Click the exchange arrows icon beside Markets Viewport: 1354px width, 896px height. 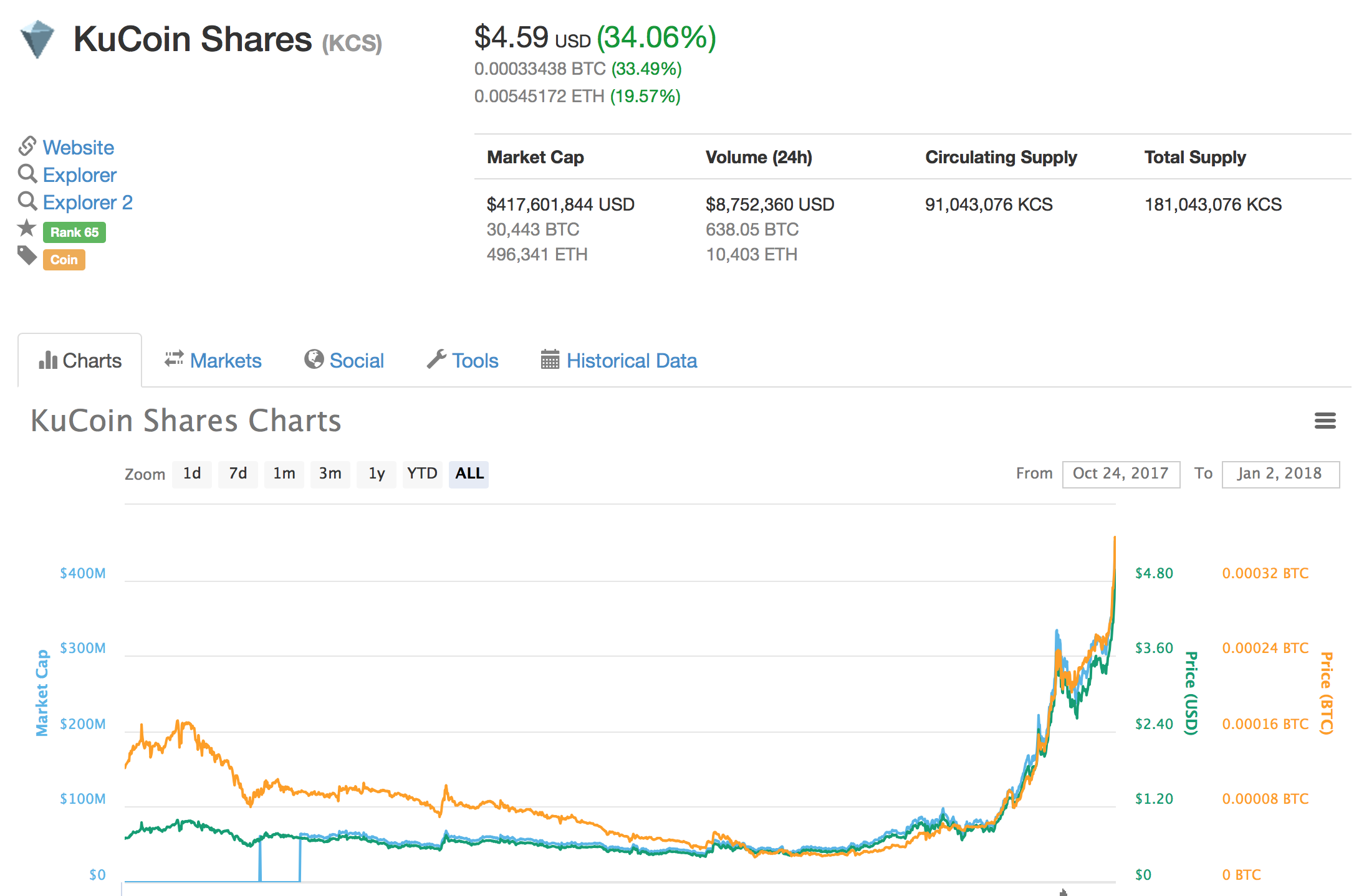click(x=174, y=358)
